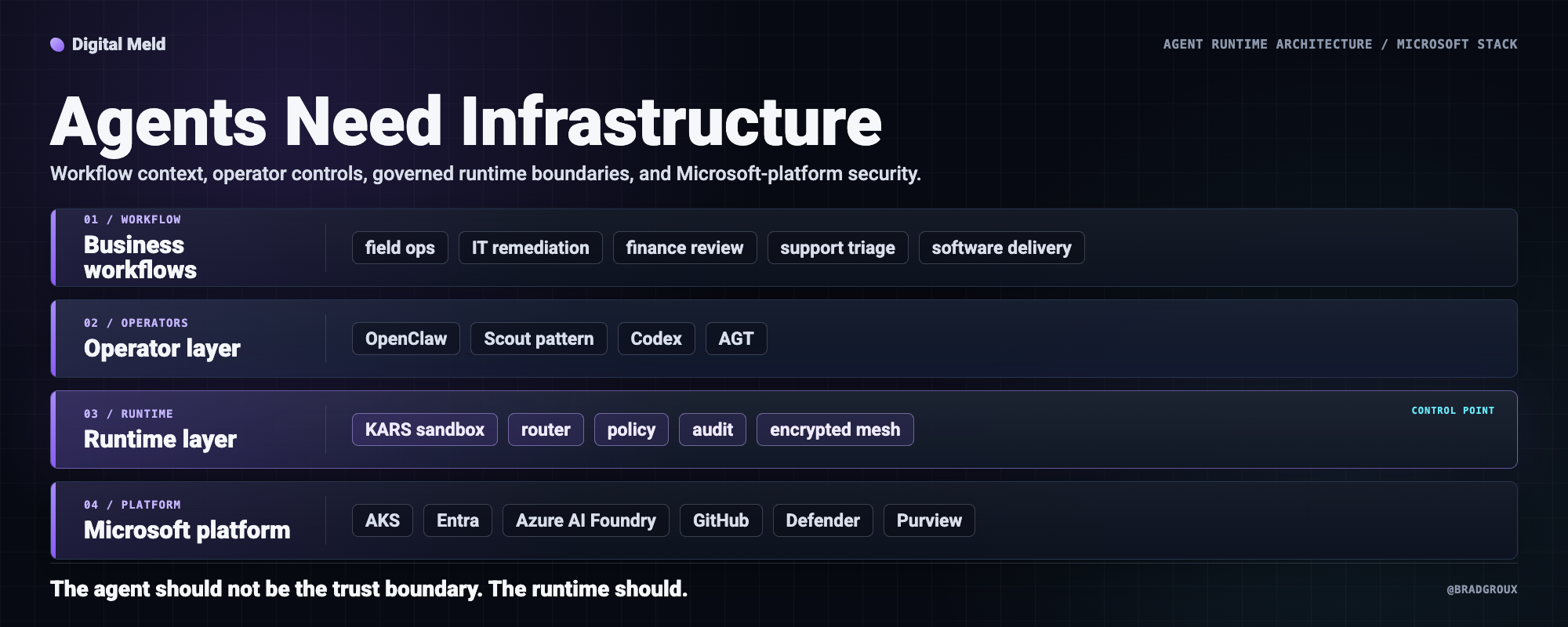Click the purple Digital Meld logo dot
This screenshot has height=627, width=1568.
[x=57, y=45]
